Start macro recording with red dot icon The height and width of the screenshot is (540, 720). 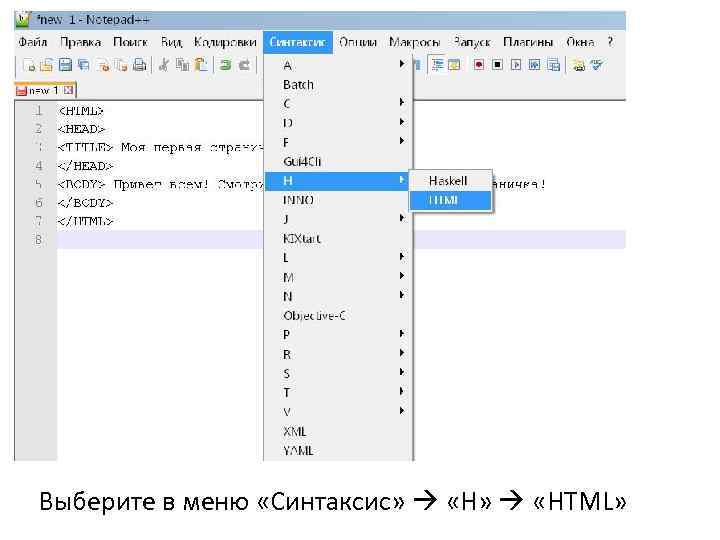click(479, 65)
